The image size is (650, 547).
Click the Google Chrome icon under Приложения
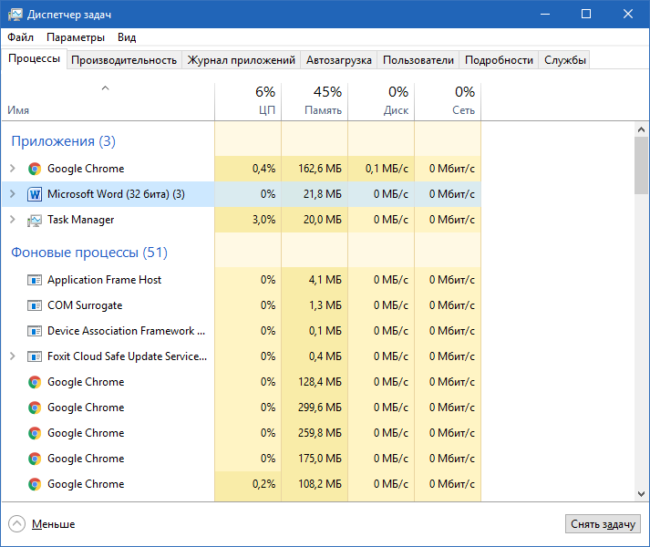click(x=34, y=169)
